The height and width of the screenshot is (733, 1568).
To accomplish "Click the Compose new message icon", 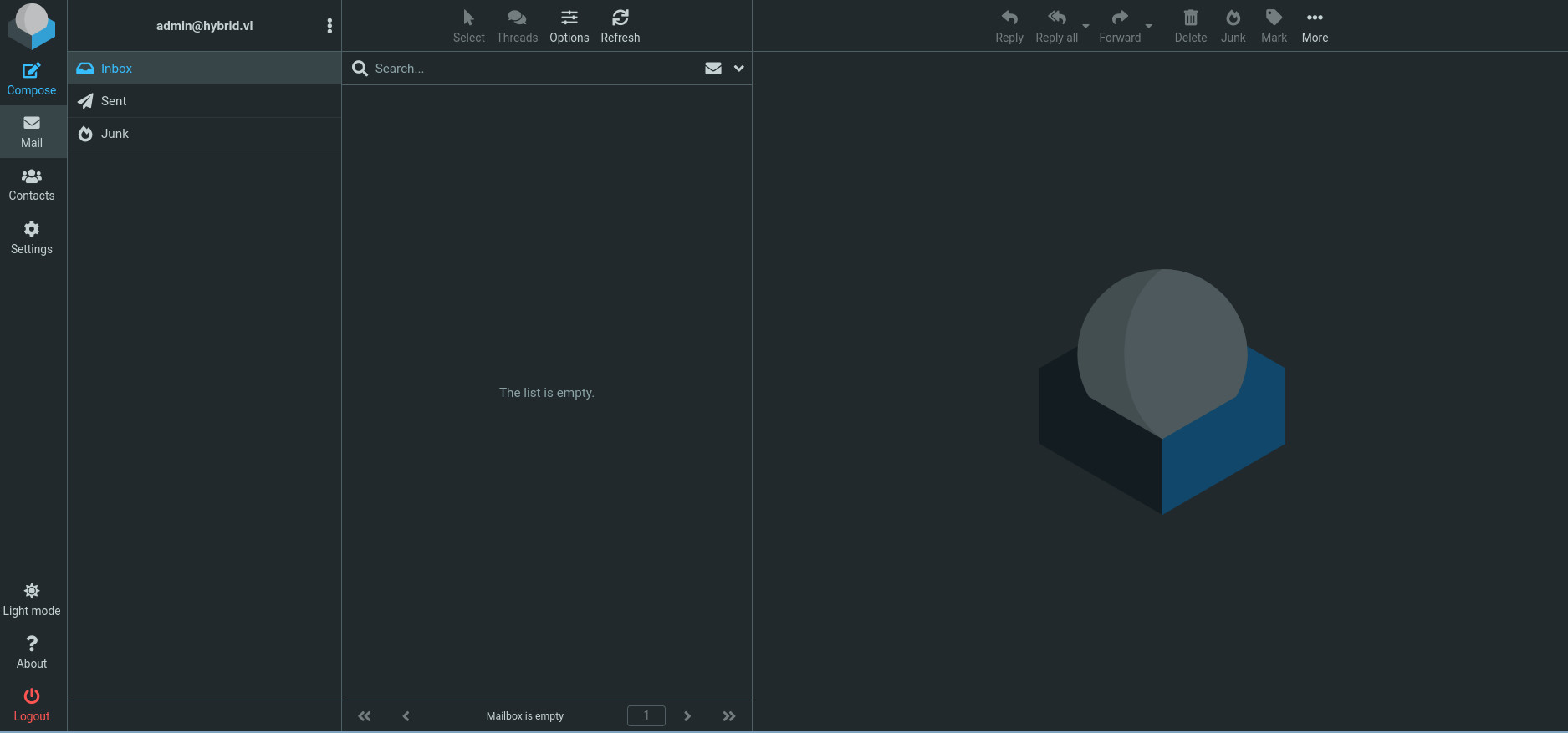I will (x=32, y=79).
